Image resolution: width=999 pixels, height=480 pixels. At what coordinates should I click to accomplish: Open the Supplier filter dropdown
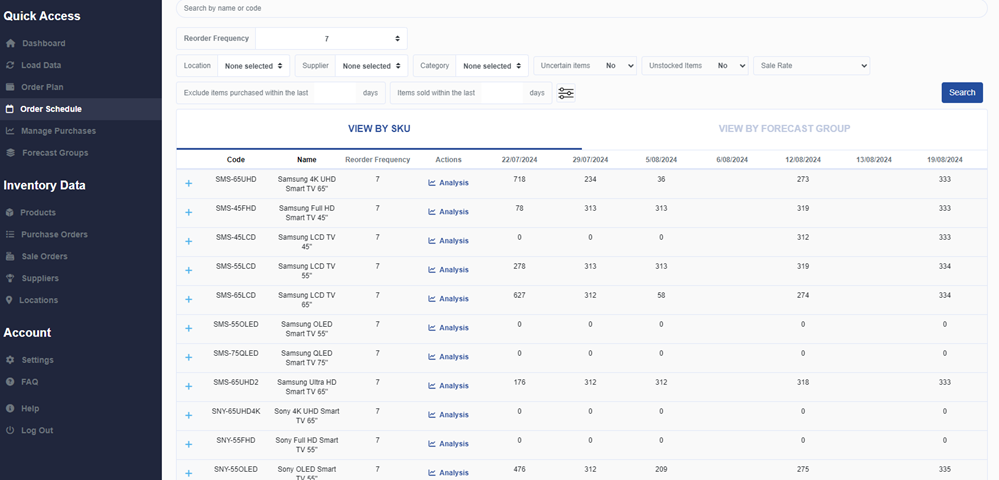(368, 66)
